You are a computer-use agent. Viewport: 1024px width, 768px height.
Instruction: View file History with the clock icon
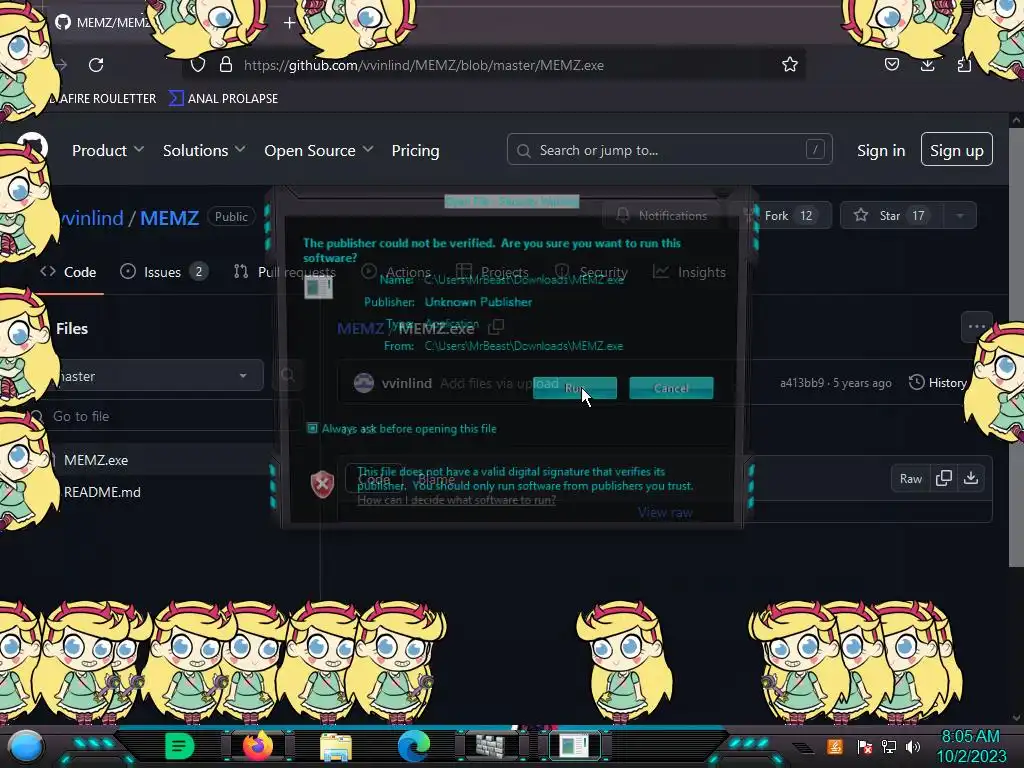[x=938, y=383]
